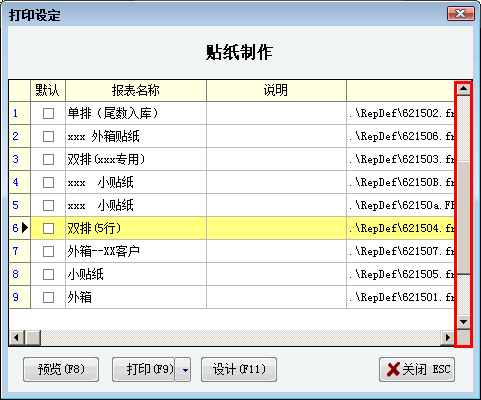Tick the default checkbox for 单排（尾数入库）
The image size is (481, 400).
[48, 113]
